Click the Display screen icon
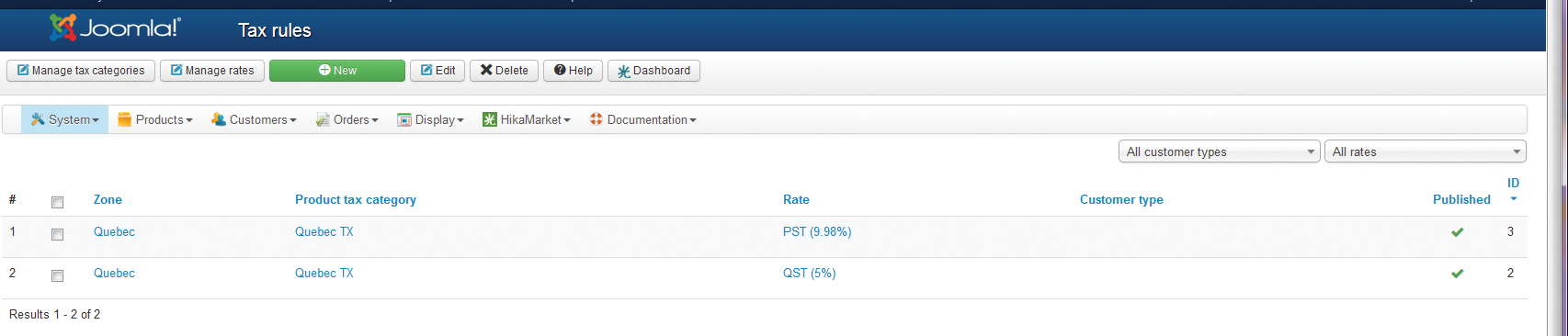Viewport: 1568px width, 336px height. 404,119
